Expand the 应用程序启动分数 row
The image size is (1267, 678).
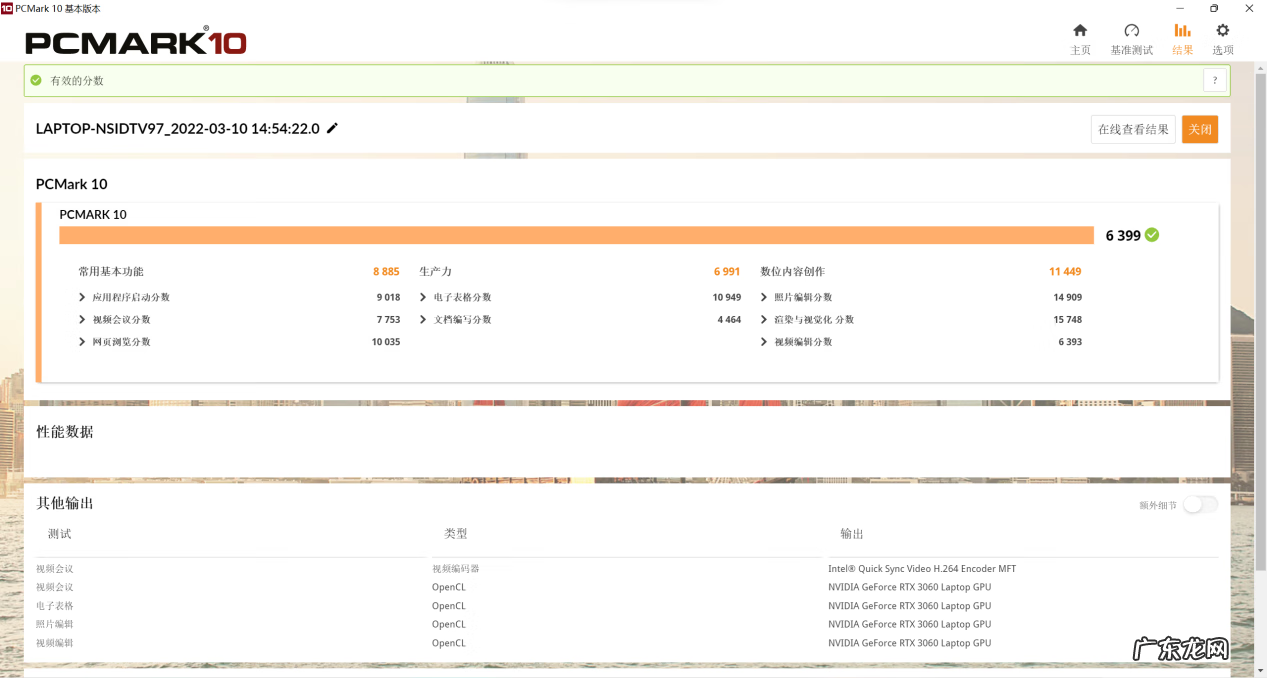pyautogui.click(x=82, y=297)
